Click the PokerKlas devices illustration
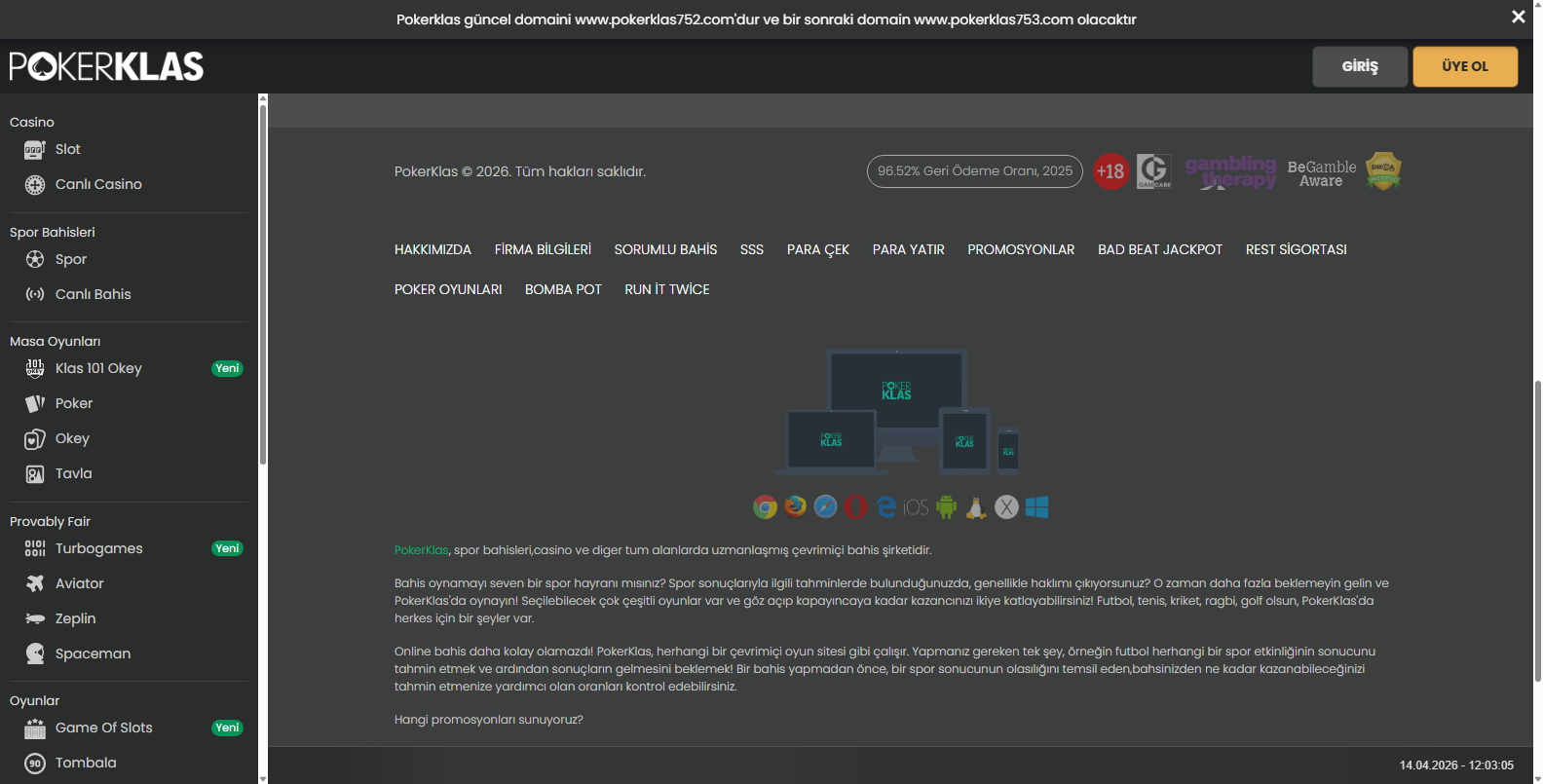The width and height of the screenshot is (1543, 784). 897,411
